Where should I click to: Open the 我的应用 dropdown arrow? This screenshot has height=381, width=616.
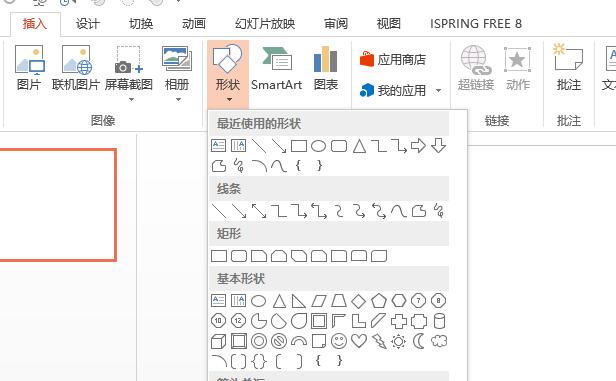coord(438,91)
